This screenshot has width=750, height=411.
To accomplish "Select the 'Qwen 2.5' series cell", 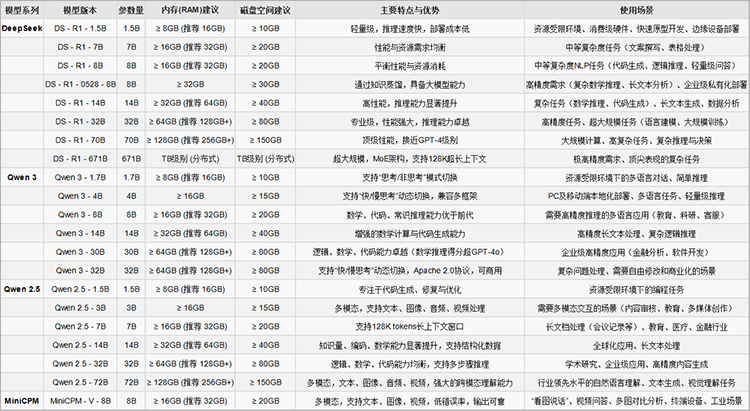I will coord(22,289).
